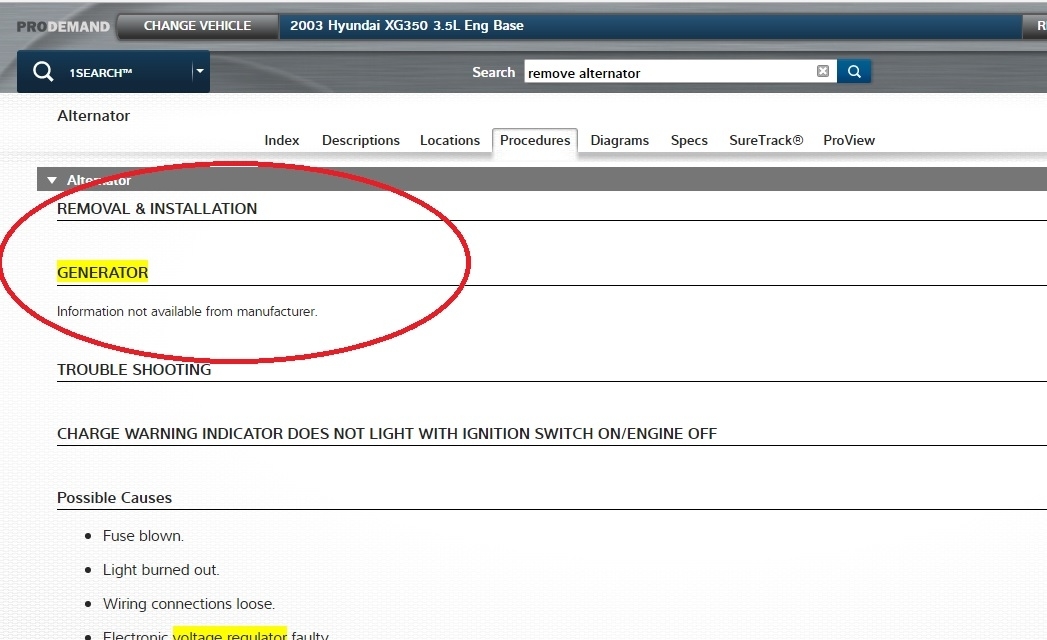1047x640 pixels.
Task: Select the Procedures tab
Action: coord(535,140)
